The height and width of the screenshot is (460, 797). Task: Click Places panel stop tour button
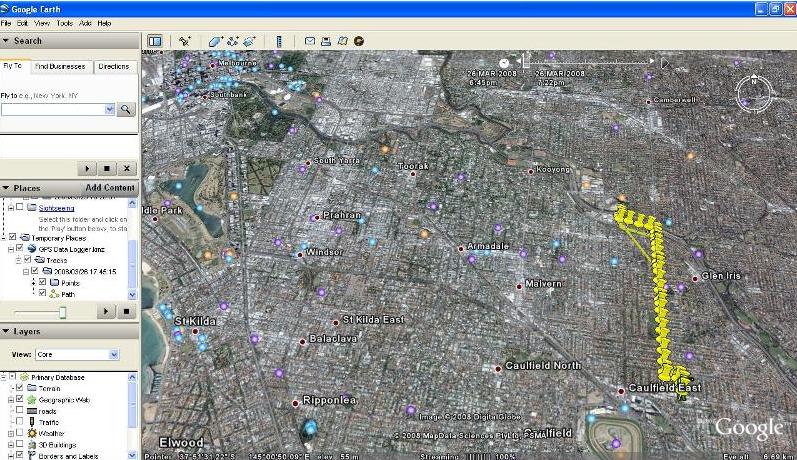click(x=127, y=311)
